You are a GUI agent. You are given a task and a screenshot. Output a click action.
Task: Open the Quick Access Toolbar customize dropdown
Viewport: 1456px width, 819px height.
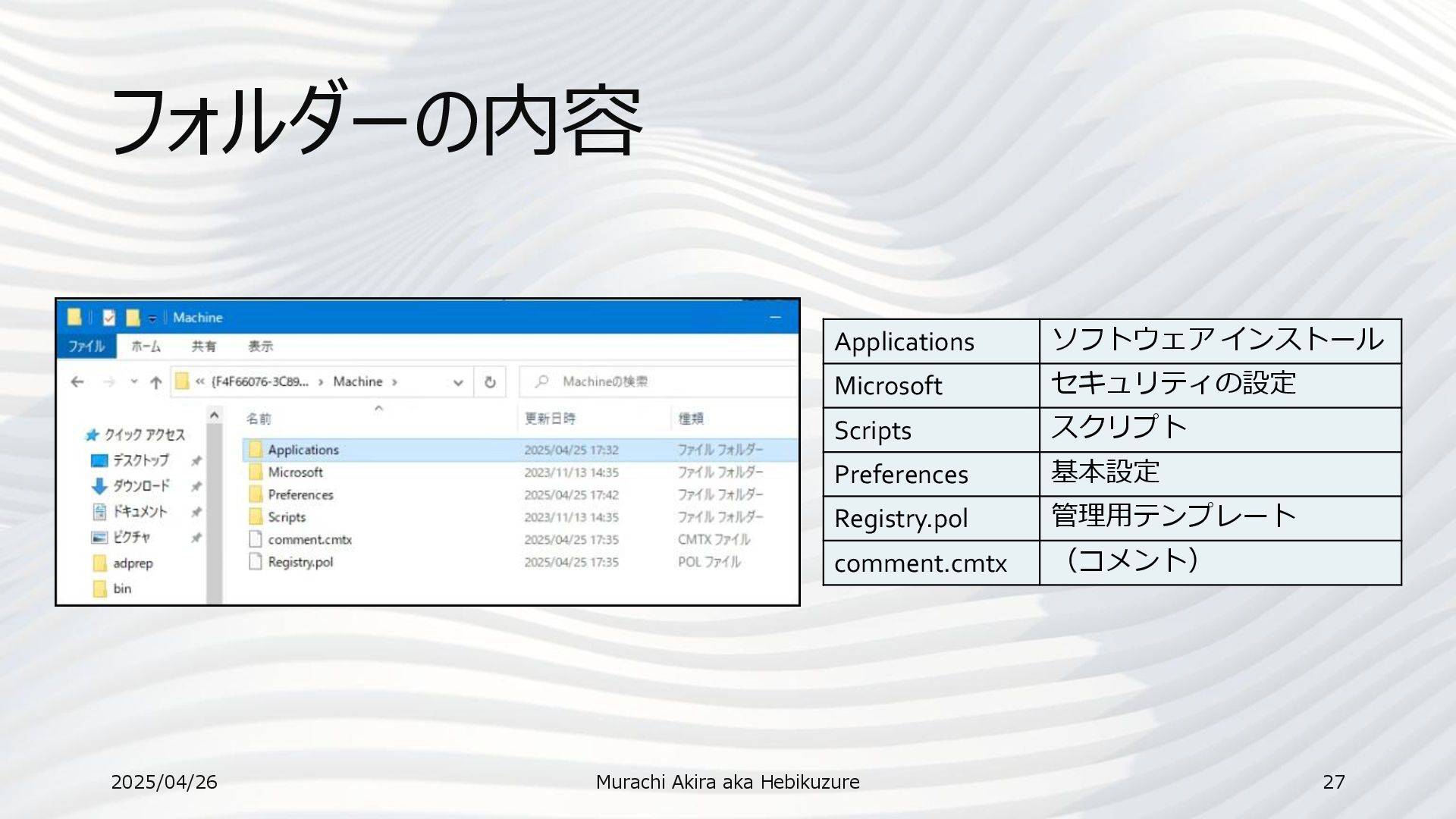152,318
